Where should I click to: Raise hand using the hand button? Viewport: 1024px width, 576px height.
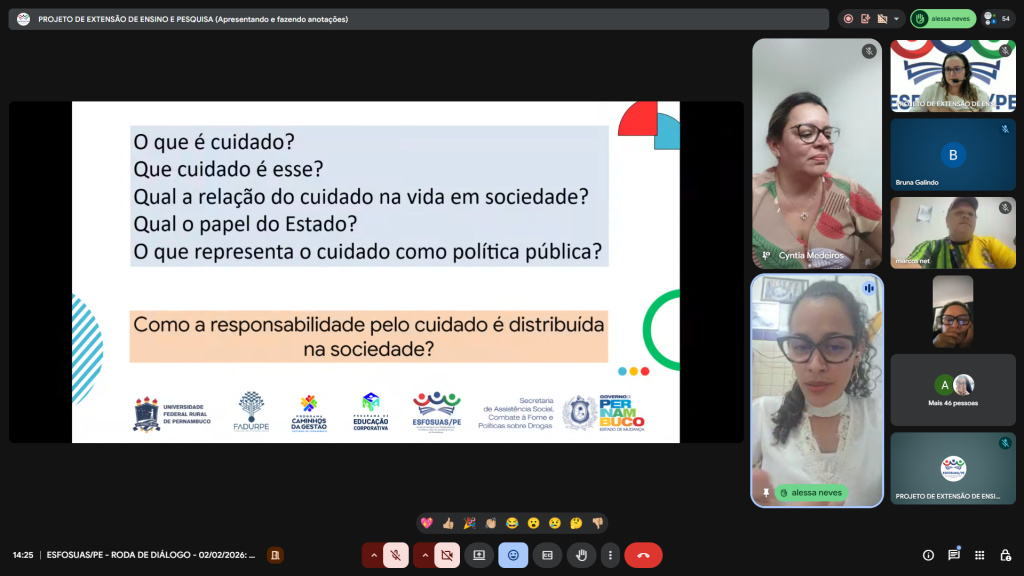581,555
